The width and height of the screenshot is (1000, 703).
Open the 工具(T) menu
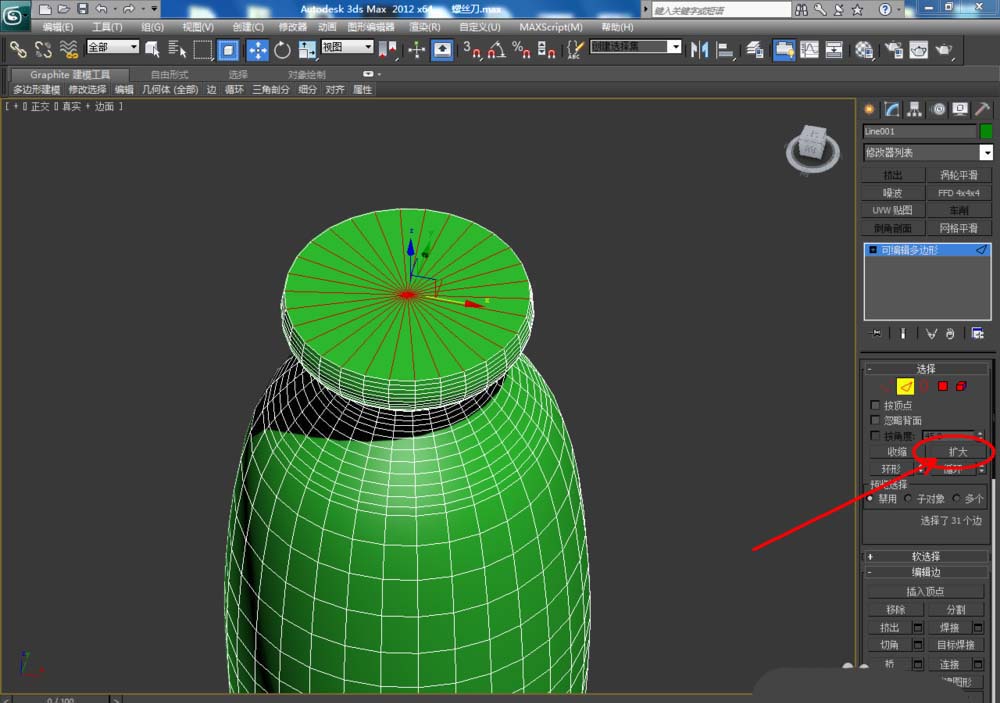click(107, 27)
